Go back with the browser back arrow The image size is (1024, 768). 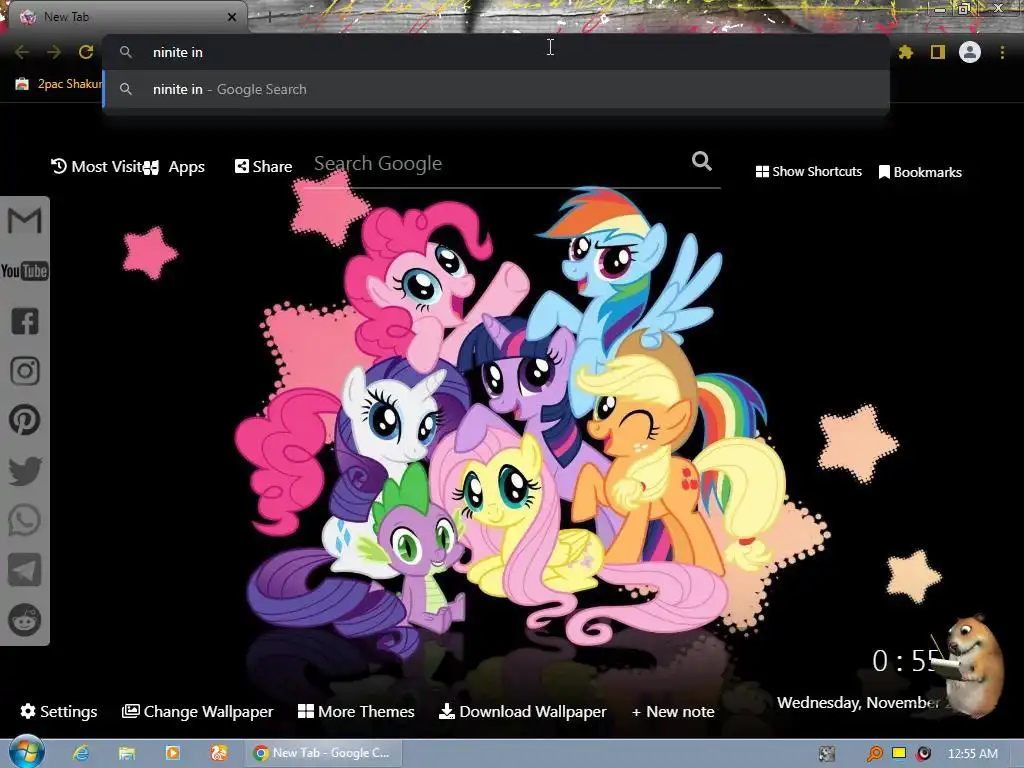22,52
